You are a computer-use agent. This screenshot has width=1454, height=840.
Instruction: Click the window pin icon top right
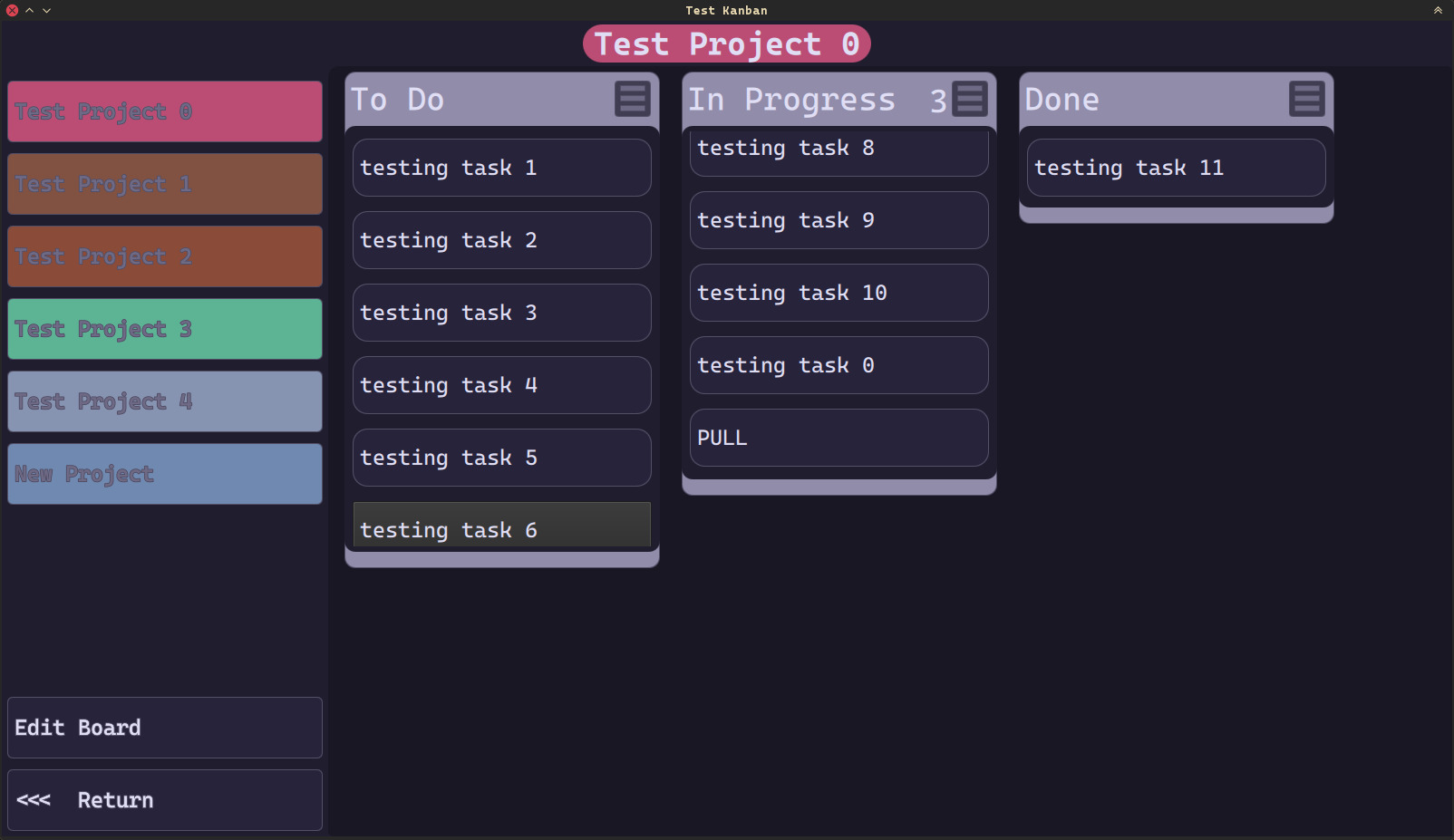(1437, 10)
